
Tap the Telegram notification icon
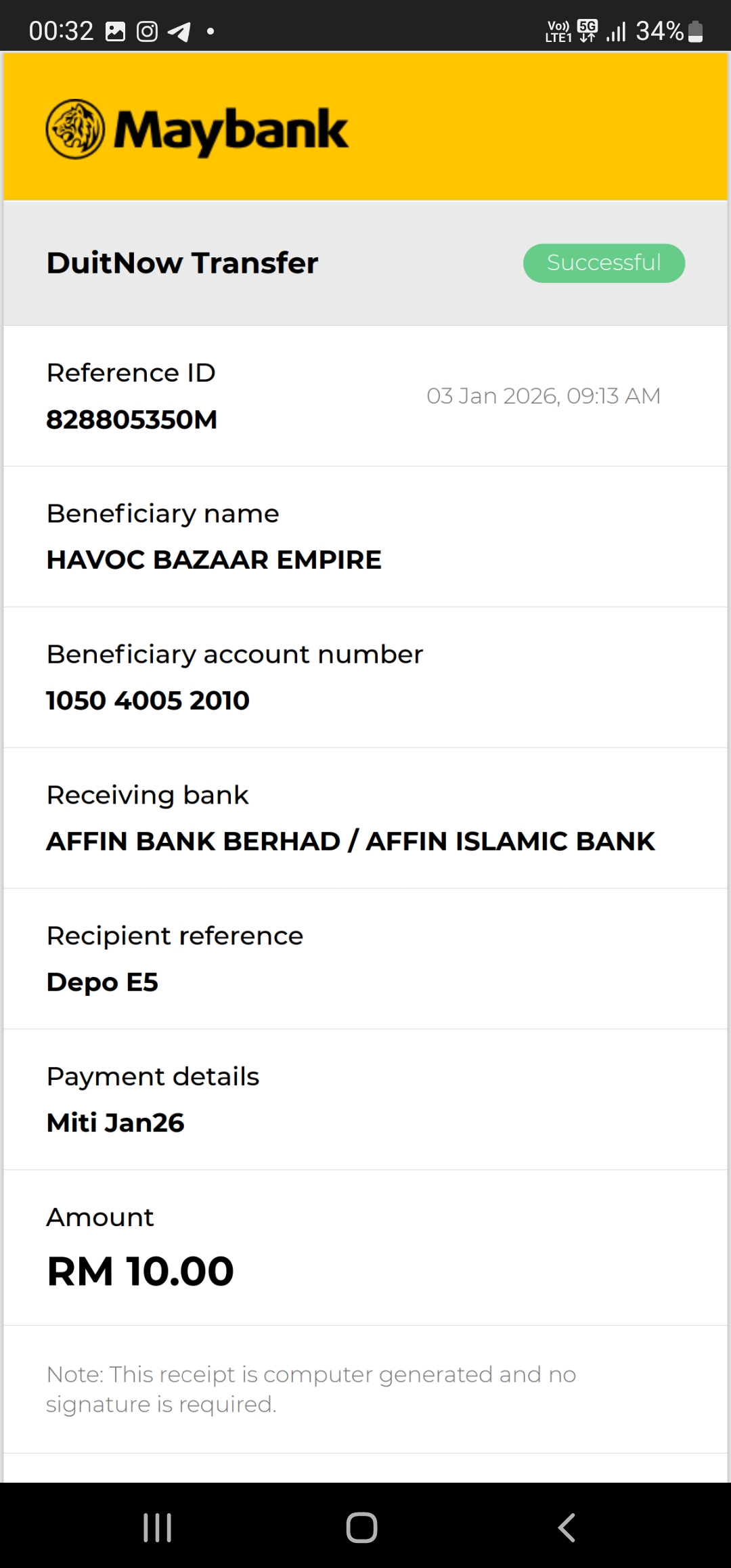179,31
